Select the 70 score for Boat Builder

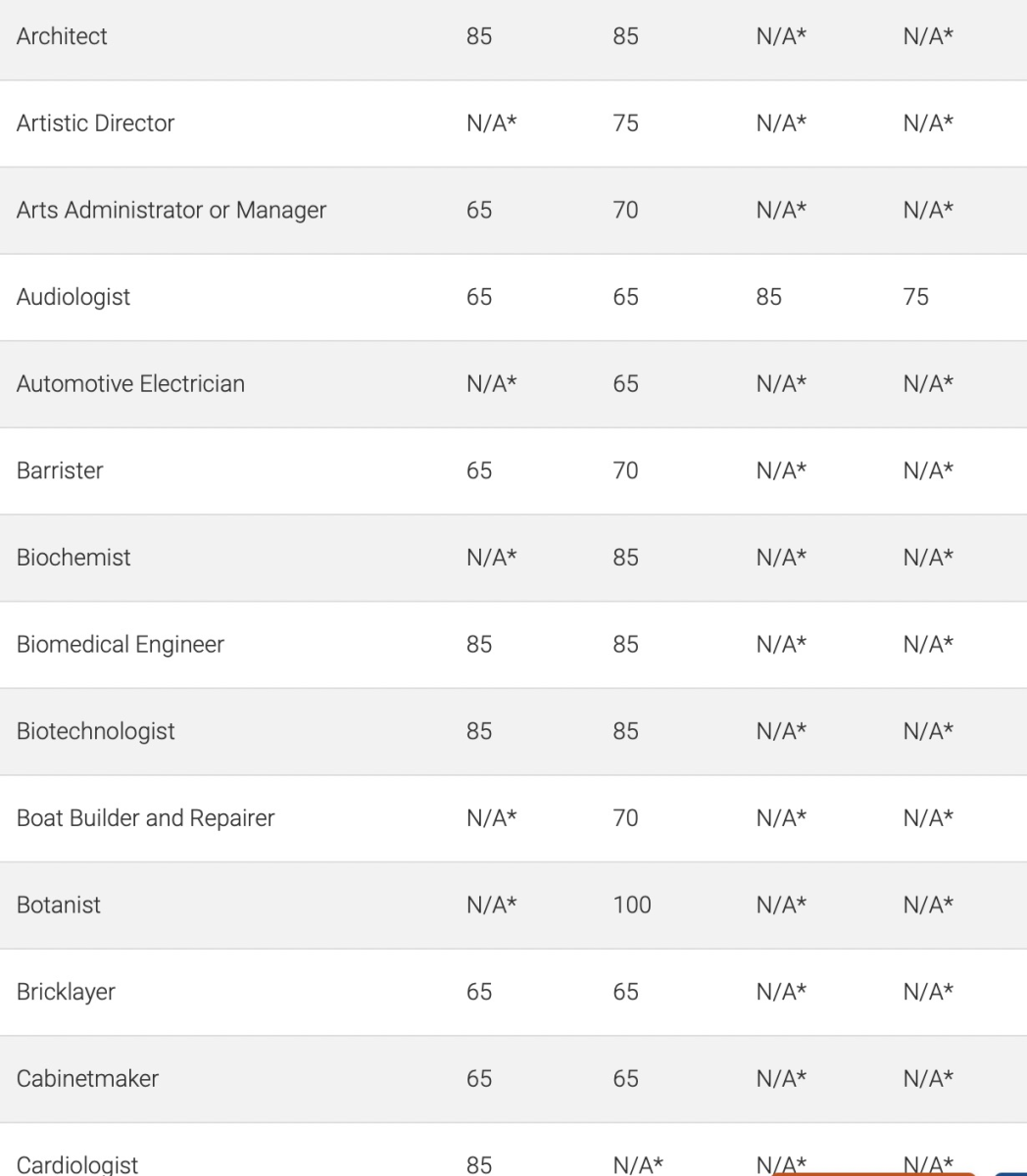[625, 817]
